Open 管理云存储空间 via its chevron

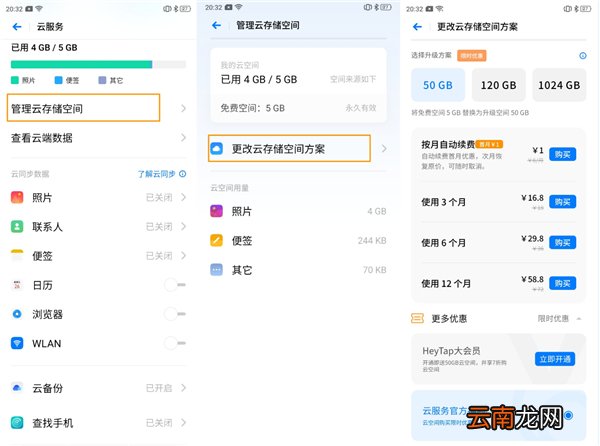tap(183, 109)
